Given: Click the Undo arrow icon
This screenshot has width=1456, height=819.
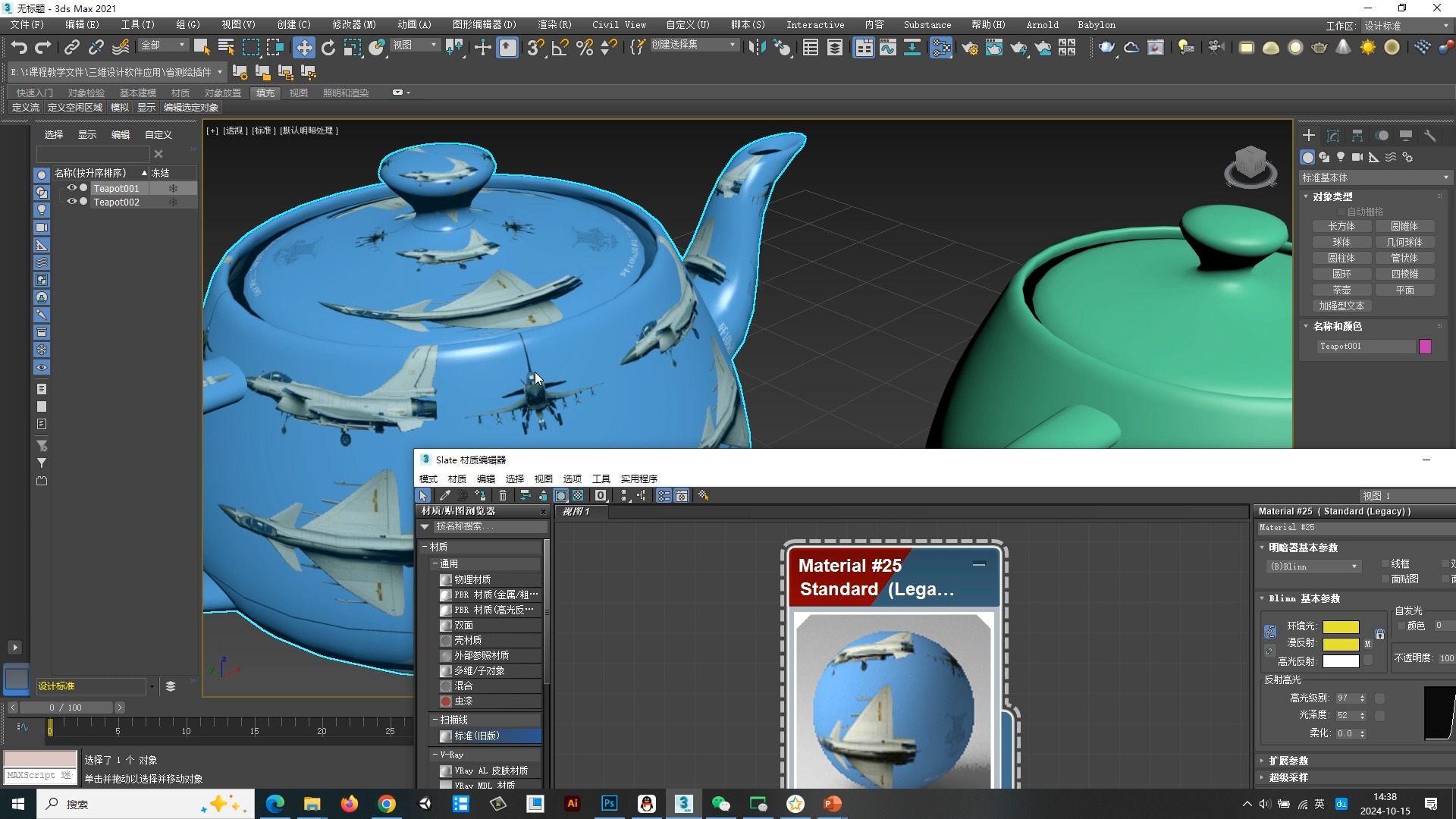Looking at the screenshot, I should [x=19, y=48].
